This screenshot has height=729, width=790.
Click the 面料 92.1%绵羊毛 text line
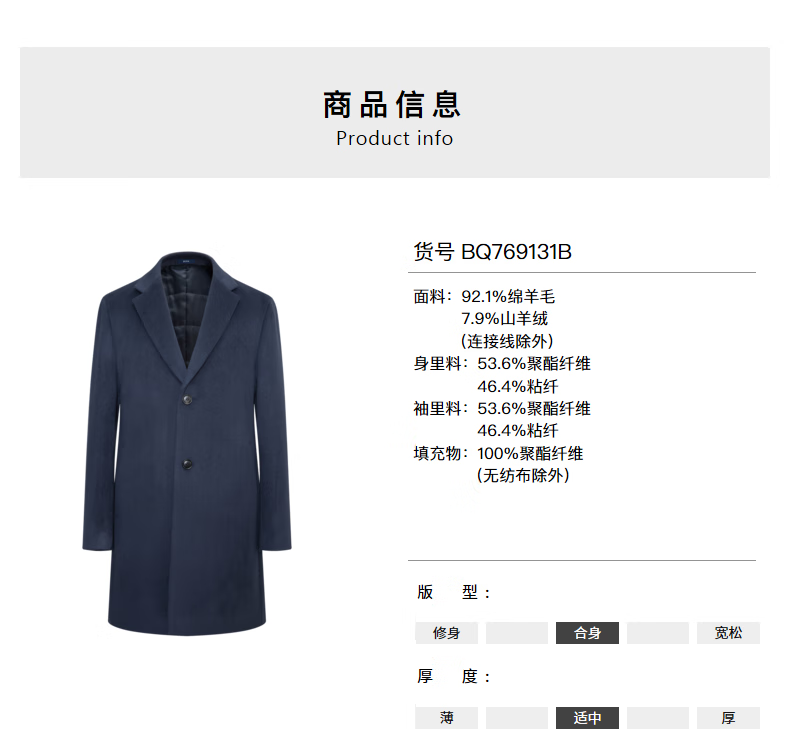click(484, 297)
